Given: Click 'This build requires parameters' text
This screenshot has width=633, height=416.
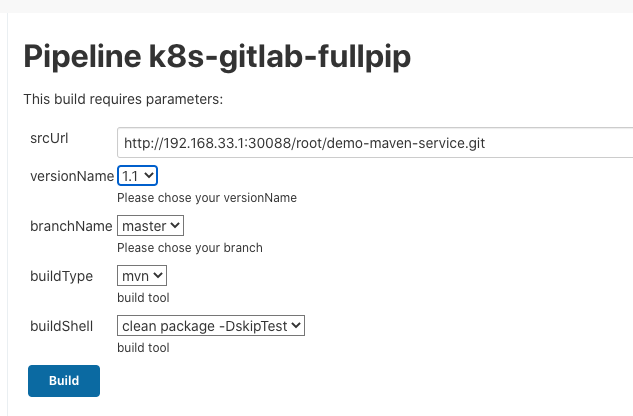Looking at the screenshot, I should point(123,99).
